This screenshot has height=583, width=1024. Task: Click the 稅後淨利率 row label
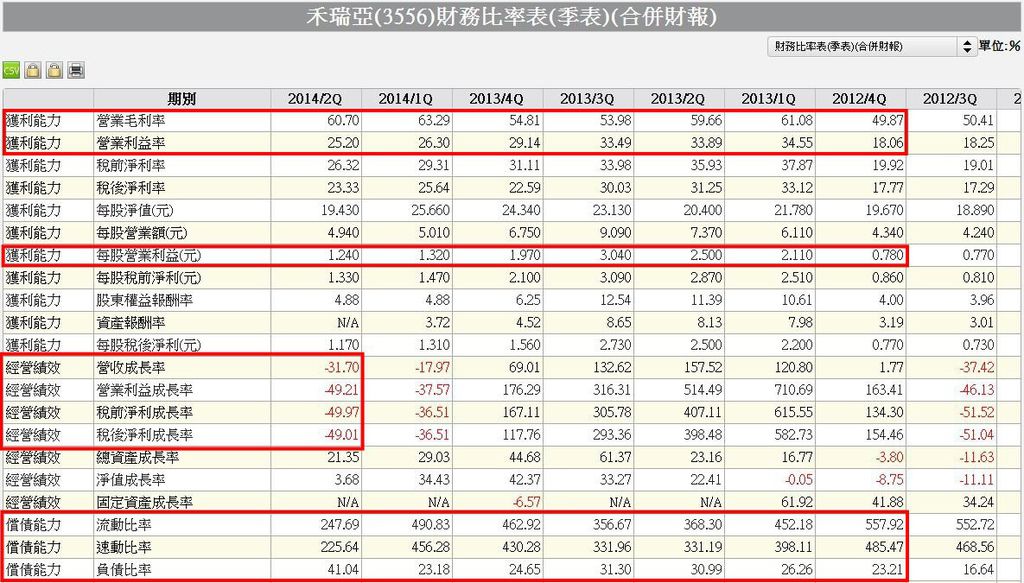131,188
